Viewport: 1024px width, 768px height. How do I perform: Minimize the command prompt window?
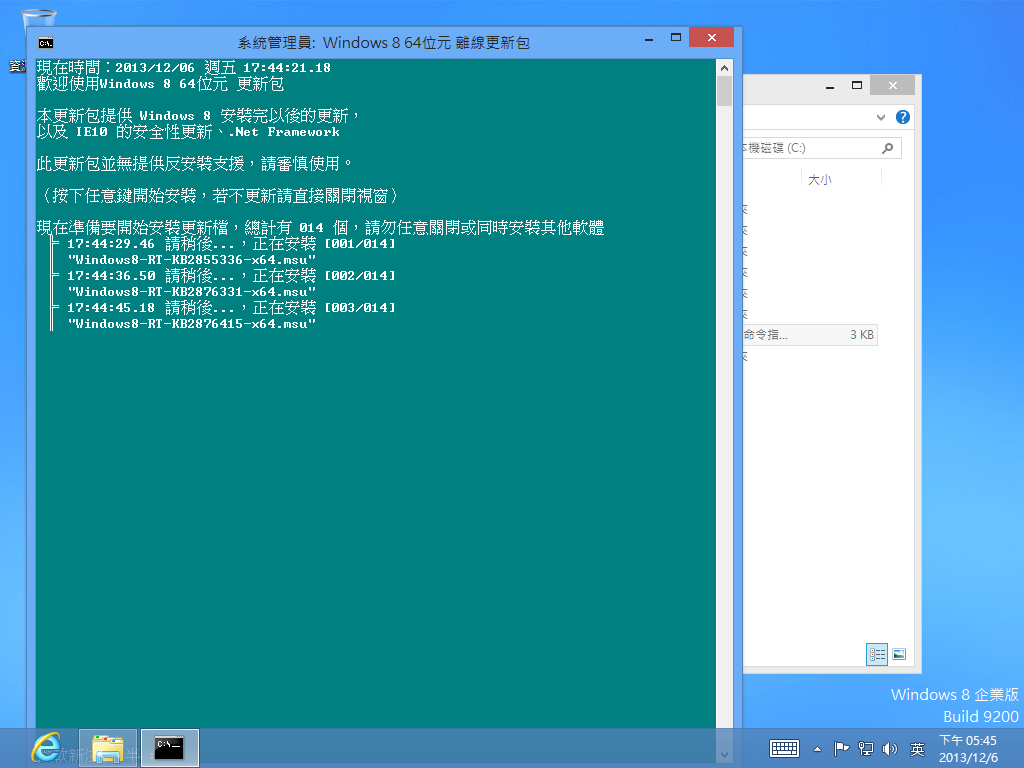coord(648,40)
